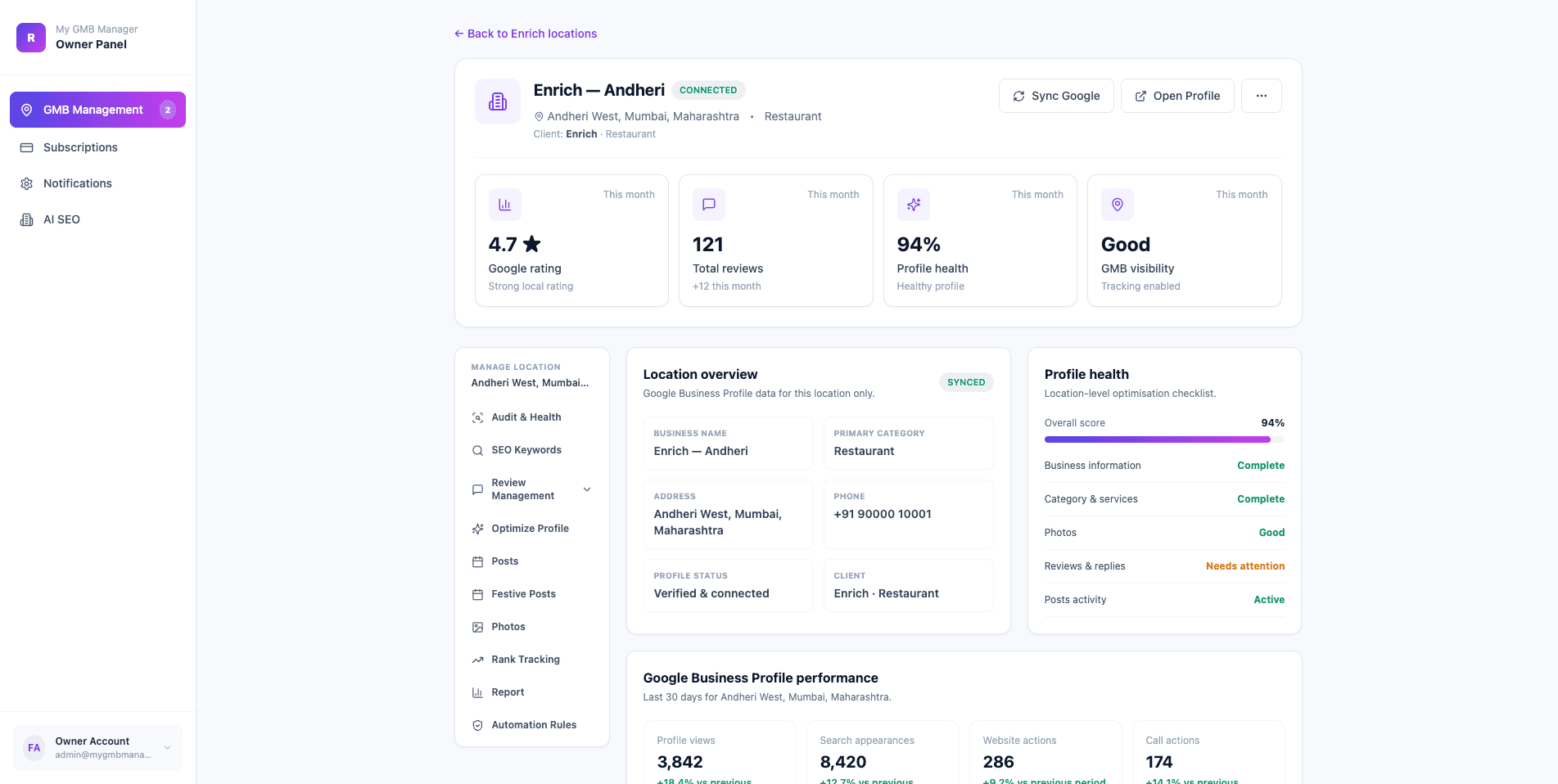Open GMB Management in the sidebar
Image resolution: width=1558 pixels, height=784 pixels.
pos(97,110)
